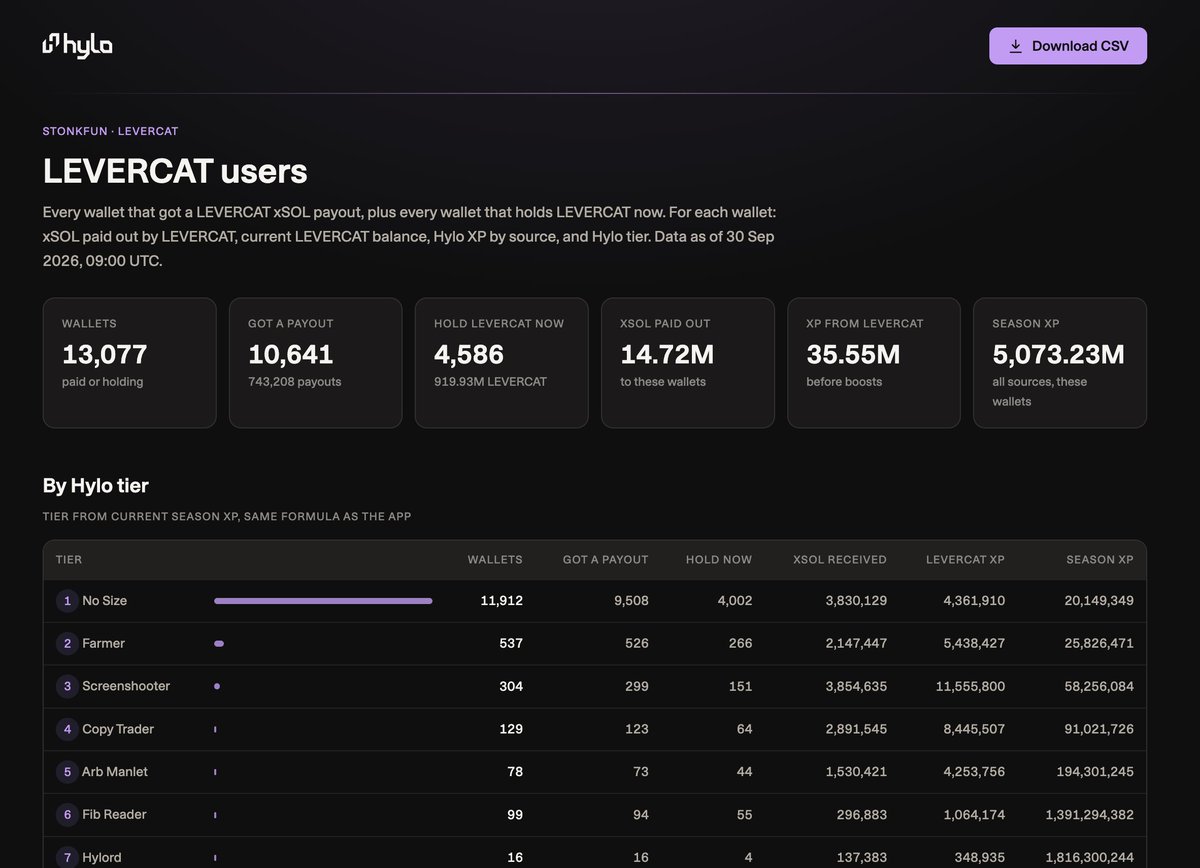This screenshot has width=1200, height=868.
Task: Click the 743,208 payouts subtext
Action: pyautogui.click(x=294, y=382)
